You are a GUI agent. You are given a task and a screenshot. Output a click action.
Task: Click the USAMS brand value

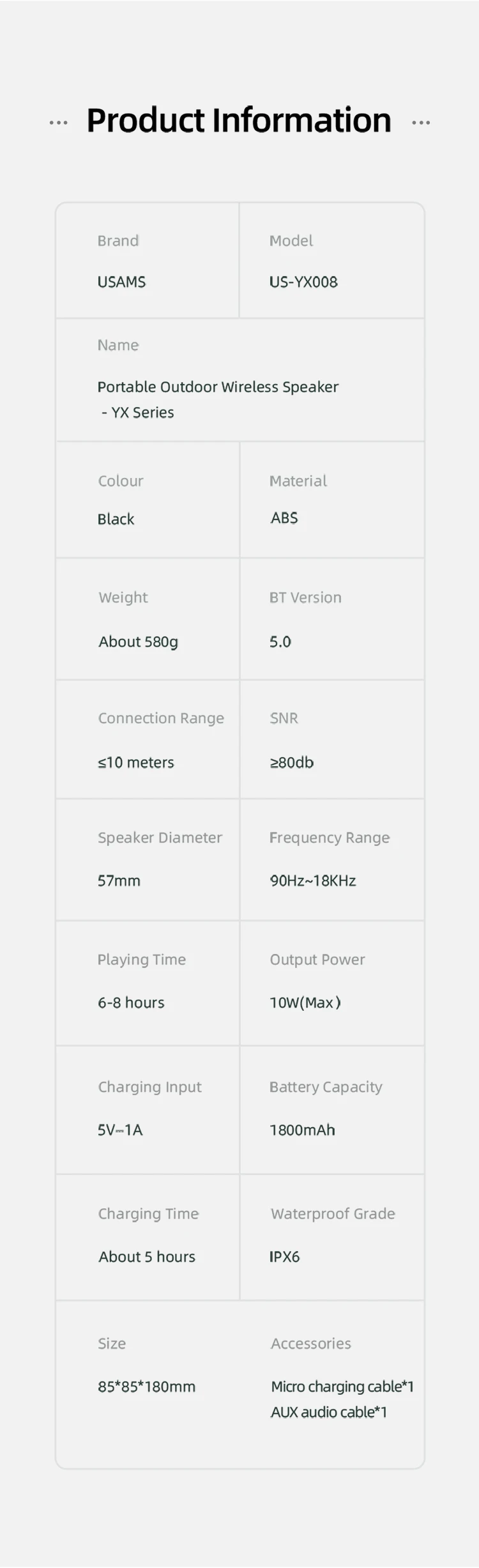(121, 282)
